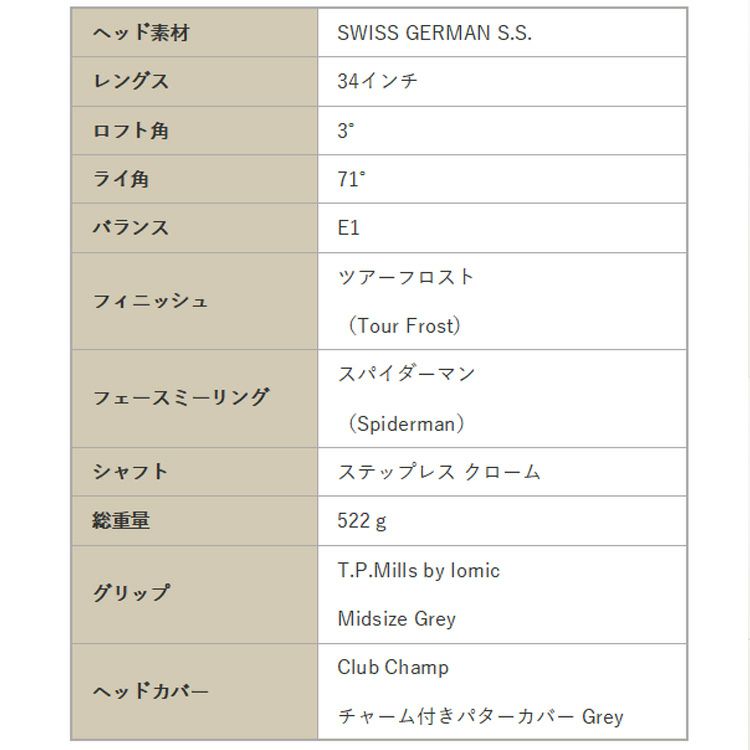Select the ツアーフロスト finish text
The width and height of the screenshot is (750, 750).
[x=406, y=277]
